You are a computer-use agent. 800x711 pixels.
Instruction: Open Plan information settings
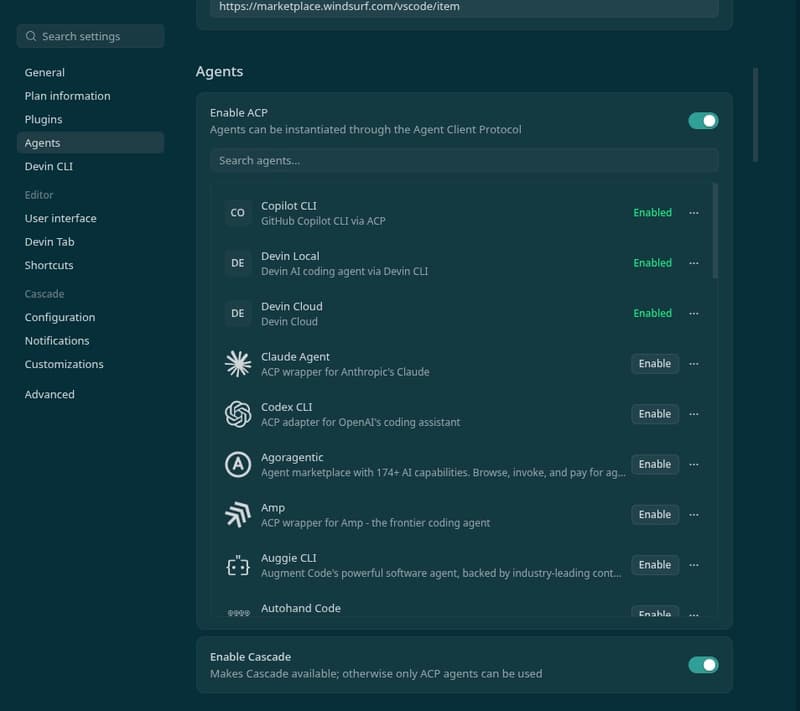pyautogui.click(x=90, y=96)
